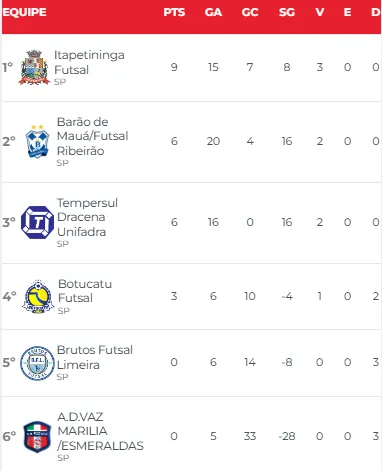Select the 1° position ranking cell
Viewport: 382px width, 471px height.
8,67
